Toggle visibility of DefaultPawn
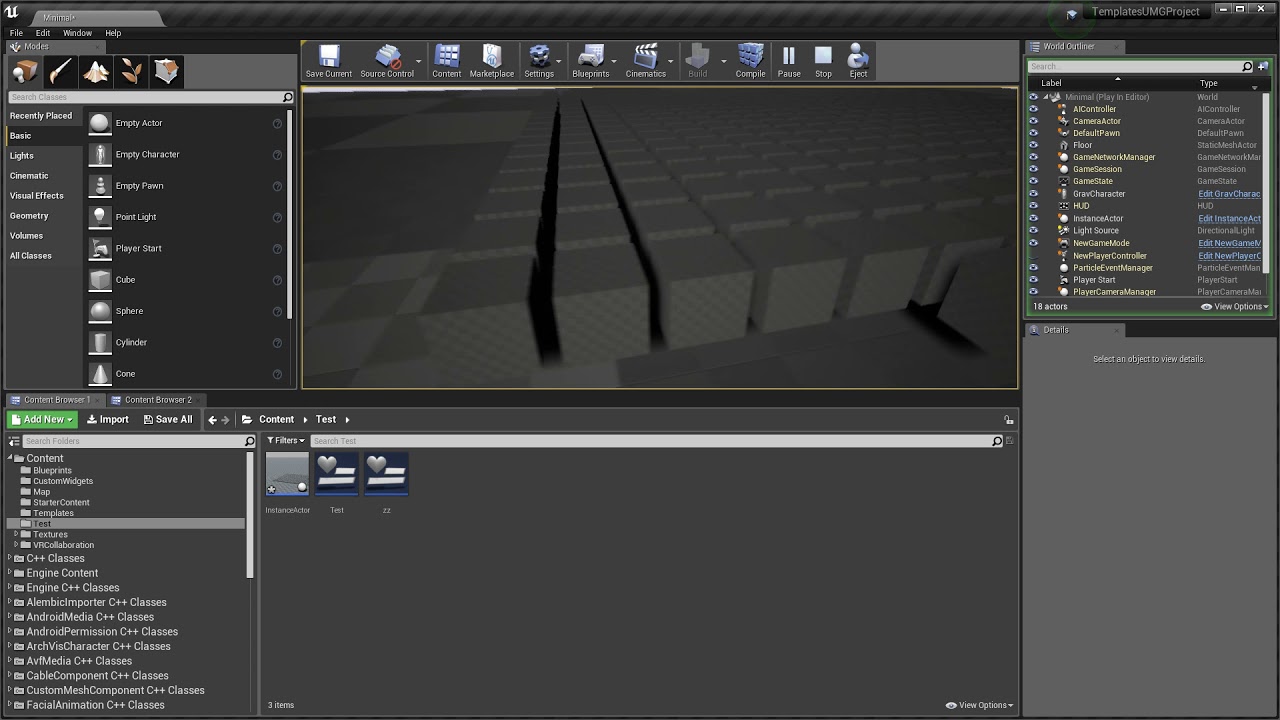This screenshot has height=720, width=1280. (1034, 133)
